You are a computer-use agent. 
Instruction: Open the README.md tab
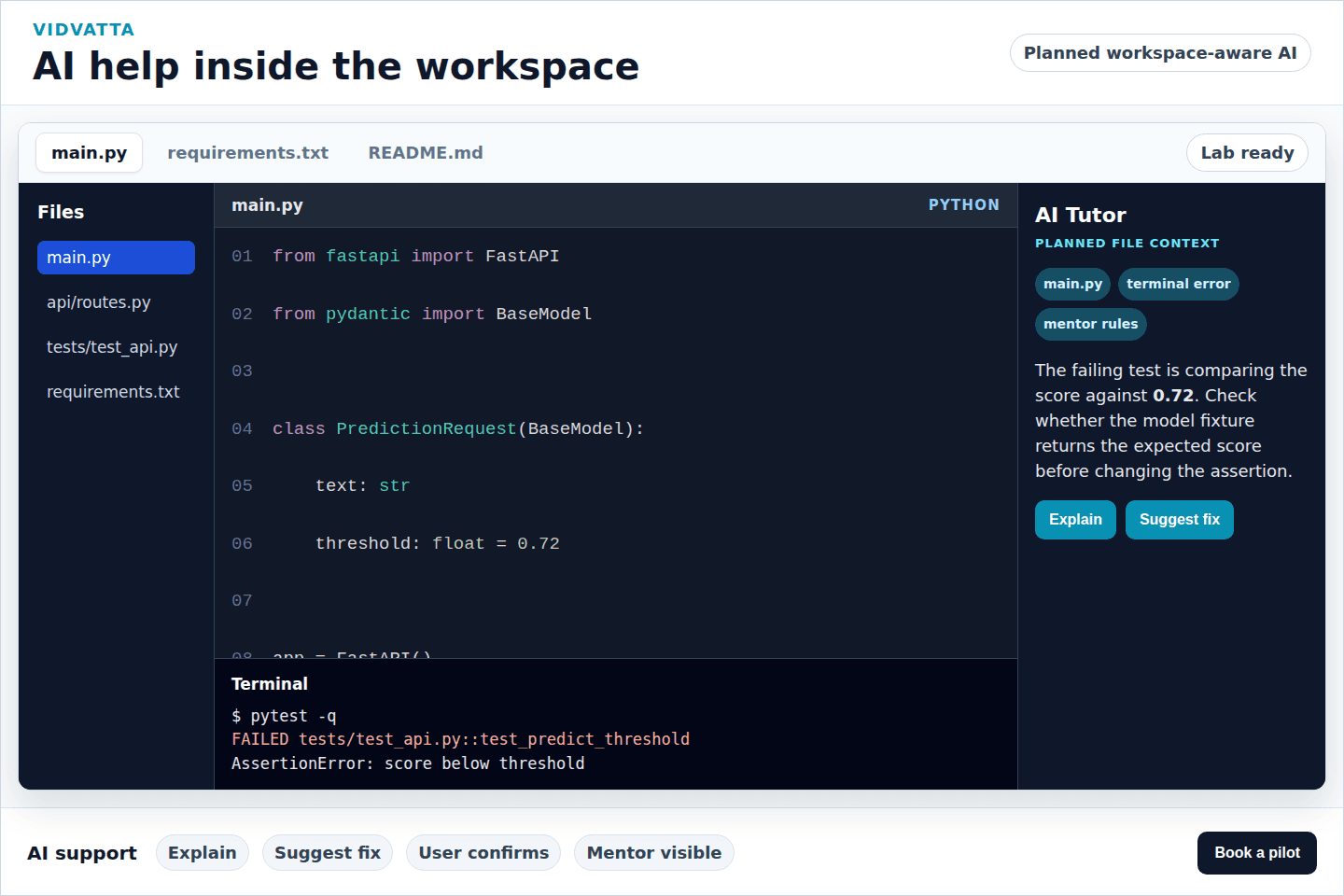pos(426,153)
